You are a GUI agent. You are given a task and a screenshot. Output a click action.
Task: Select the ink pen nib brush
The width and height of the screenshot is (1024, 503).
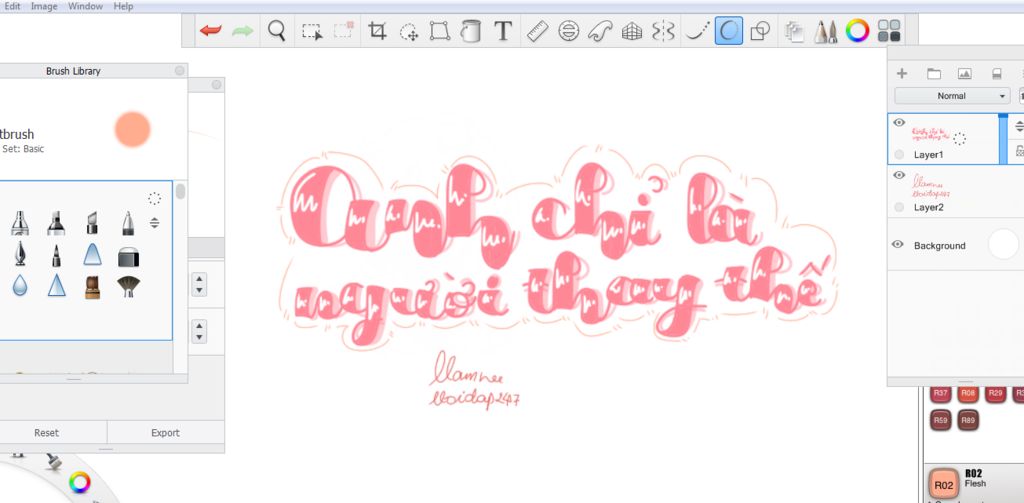click(x=20, y=253)
